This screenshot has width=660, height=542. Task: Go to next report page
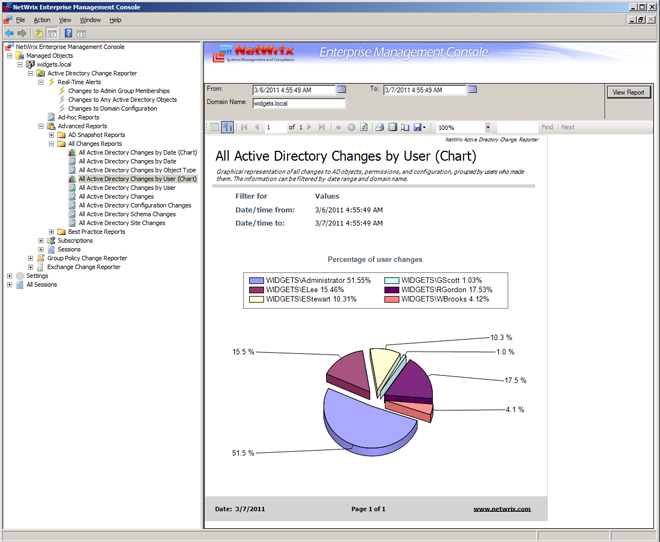pos(309,127)
